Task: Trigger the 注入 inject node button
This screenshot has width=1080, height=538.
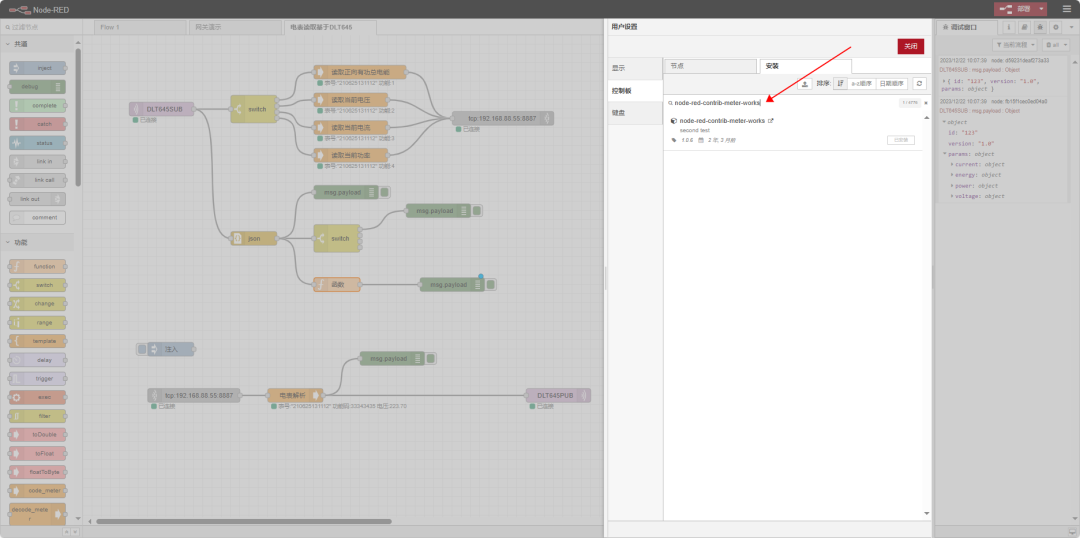Action: (x=142, y=349)
